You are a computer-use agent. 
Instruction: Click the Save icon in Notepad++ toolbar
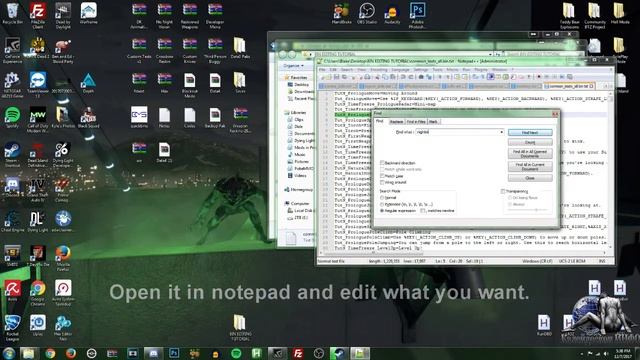pos(336,77)
